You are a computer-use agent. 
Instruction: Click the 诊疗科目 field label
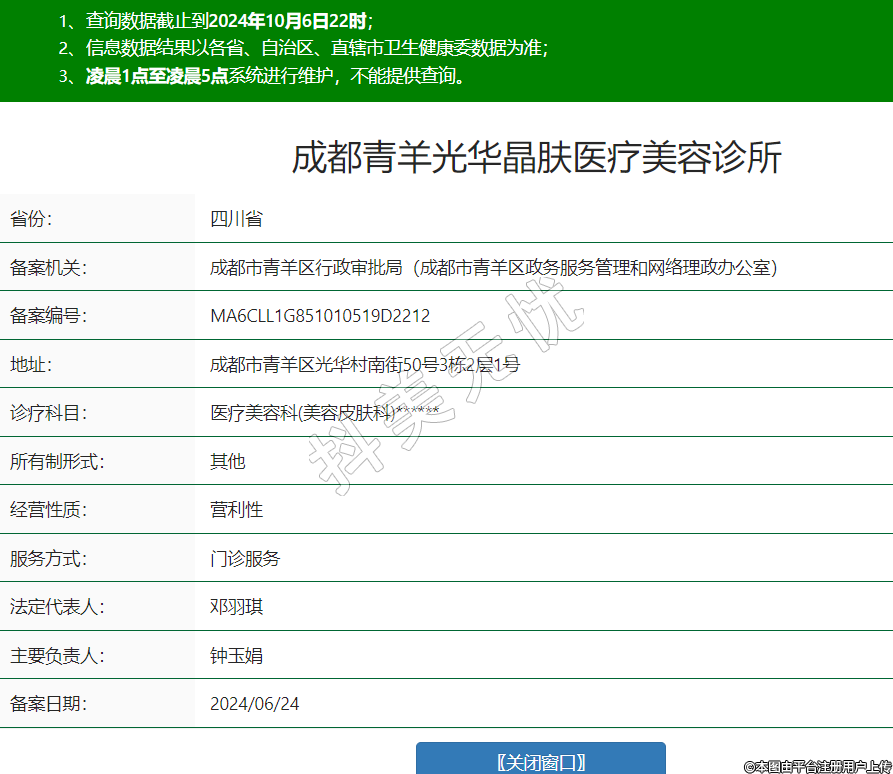click(x=49, y=413)
